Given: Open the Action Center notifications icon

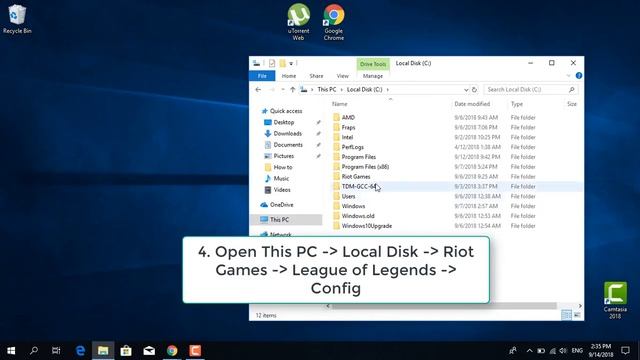Looking at the screenshot, I should [x=625, y=351].
